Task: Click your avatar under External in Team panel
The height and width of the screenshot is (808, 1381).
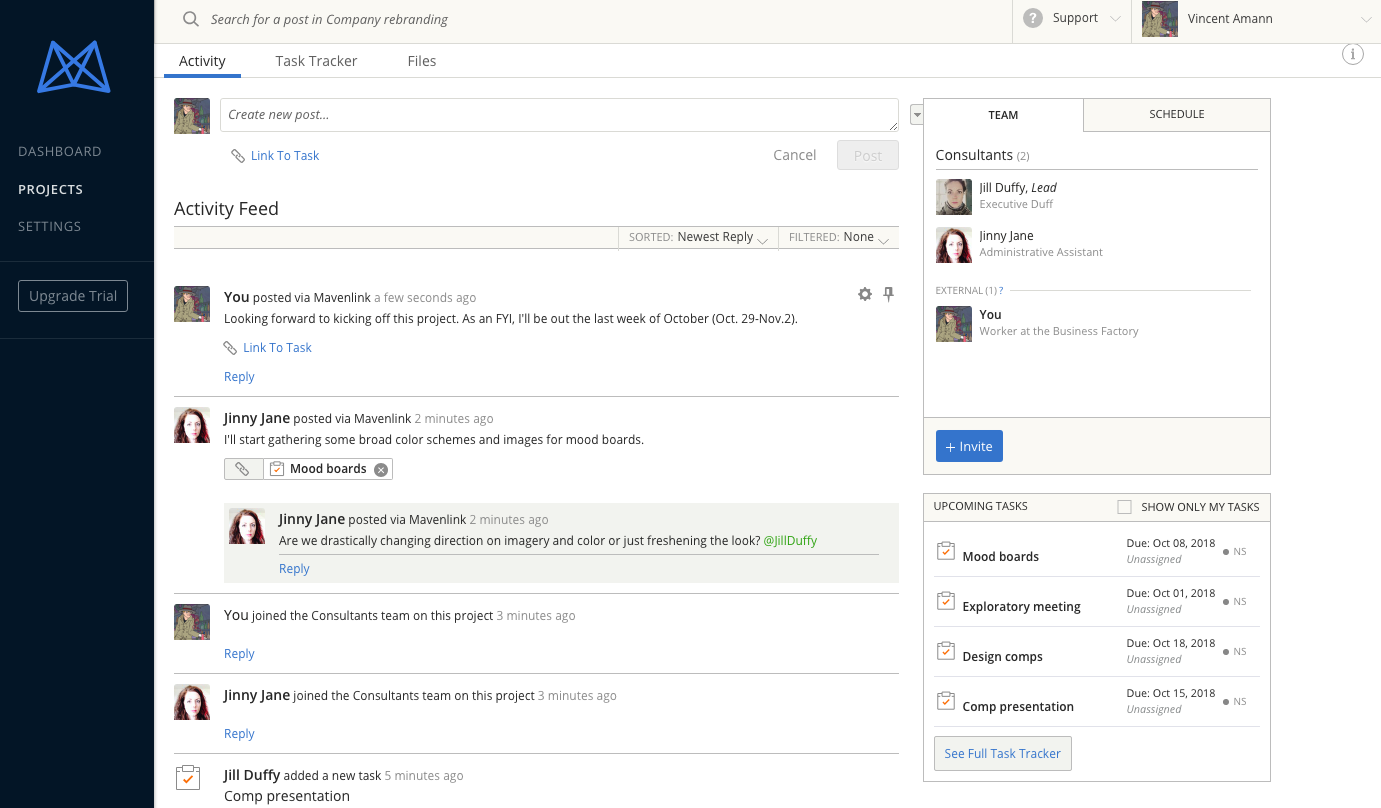Action: 954,324
